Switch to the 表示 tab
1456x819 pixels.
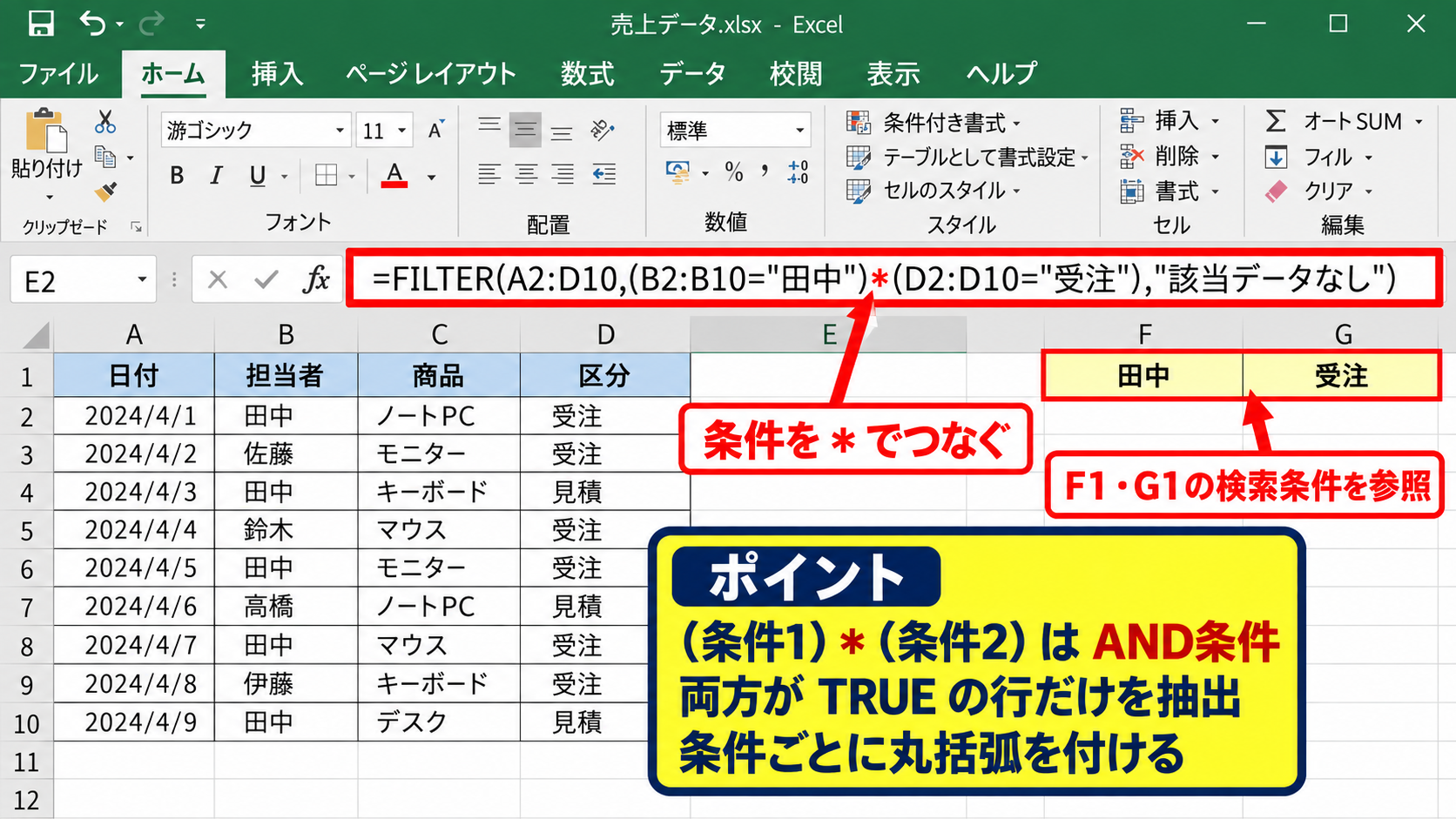893,73
